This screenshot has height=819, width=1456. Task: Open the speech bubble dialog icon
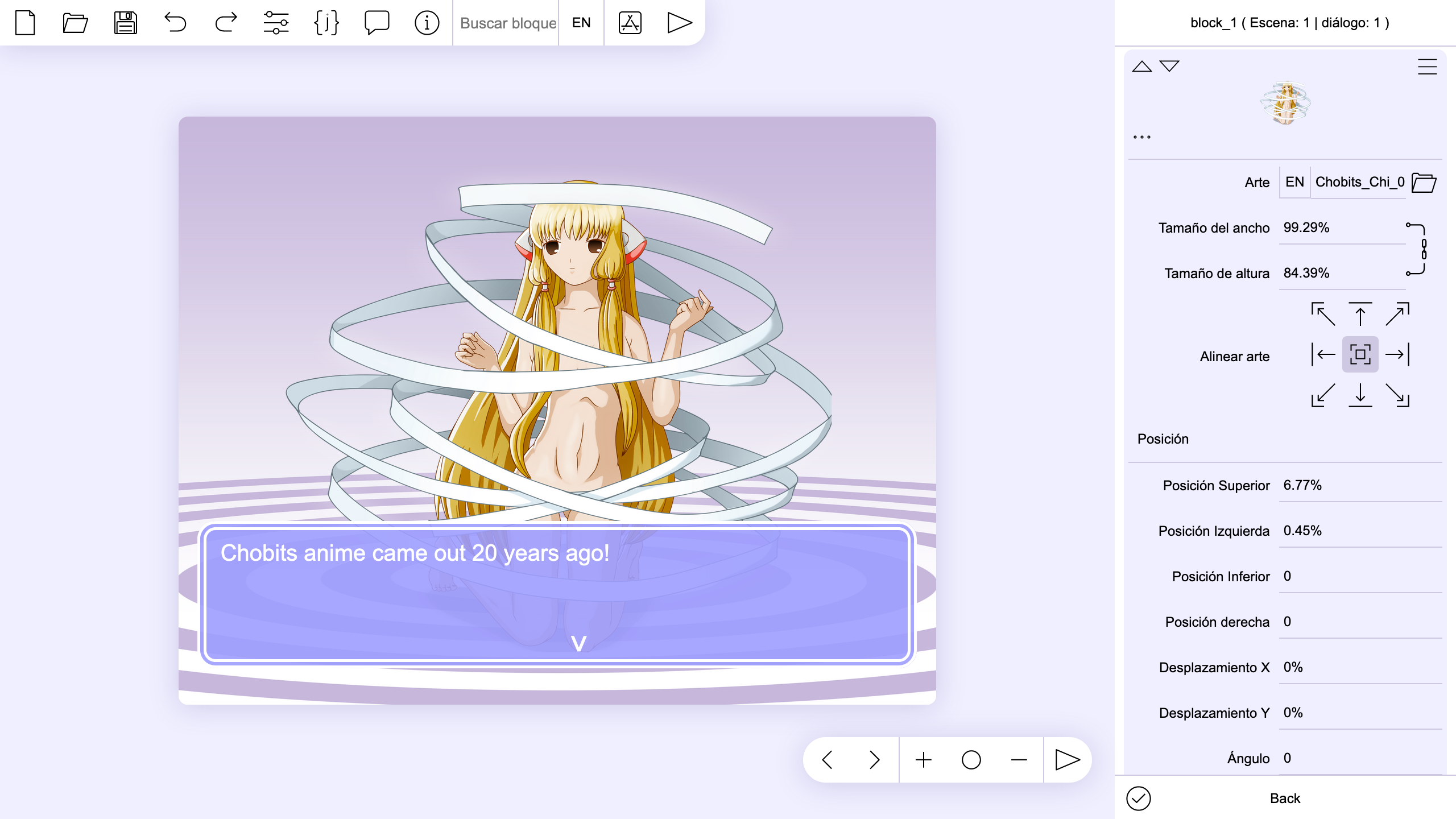377,23
